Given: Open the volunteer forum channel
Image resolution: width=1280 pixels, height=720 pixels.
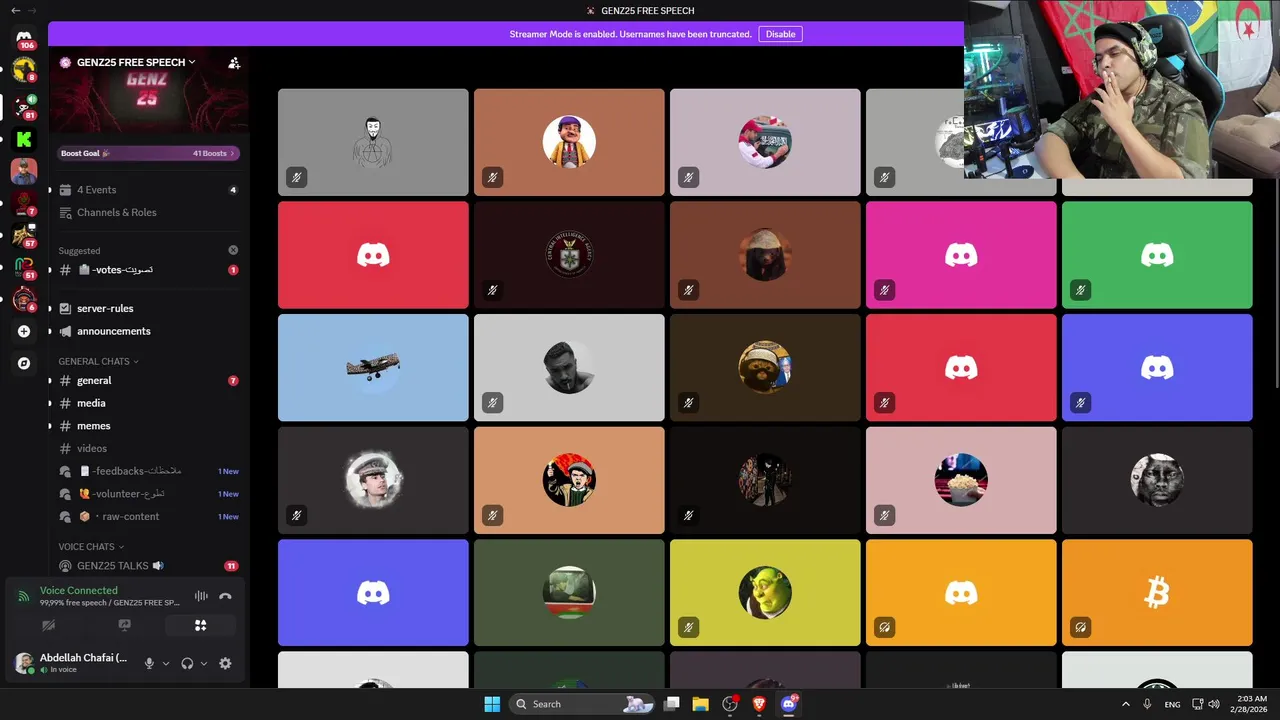Looking at the screenshot, I should 148,494.
